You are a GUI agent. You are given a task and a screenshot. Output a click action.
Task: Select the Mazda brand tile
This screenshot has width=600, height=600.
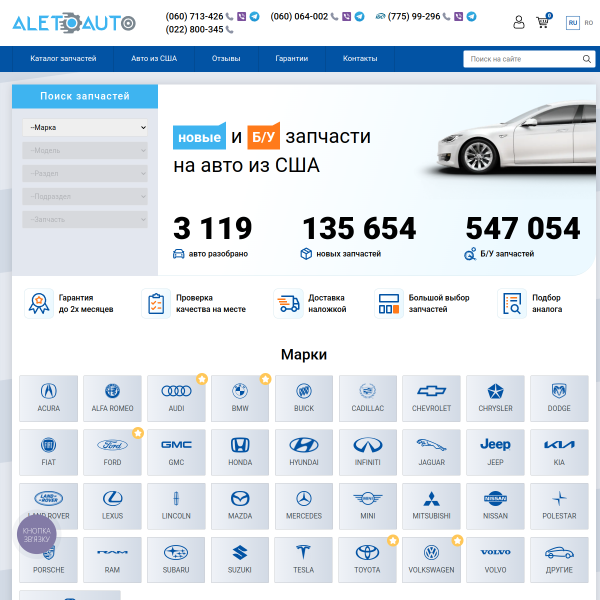click(x=240, y=506)
